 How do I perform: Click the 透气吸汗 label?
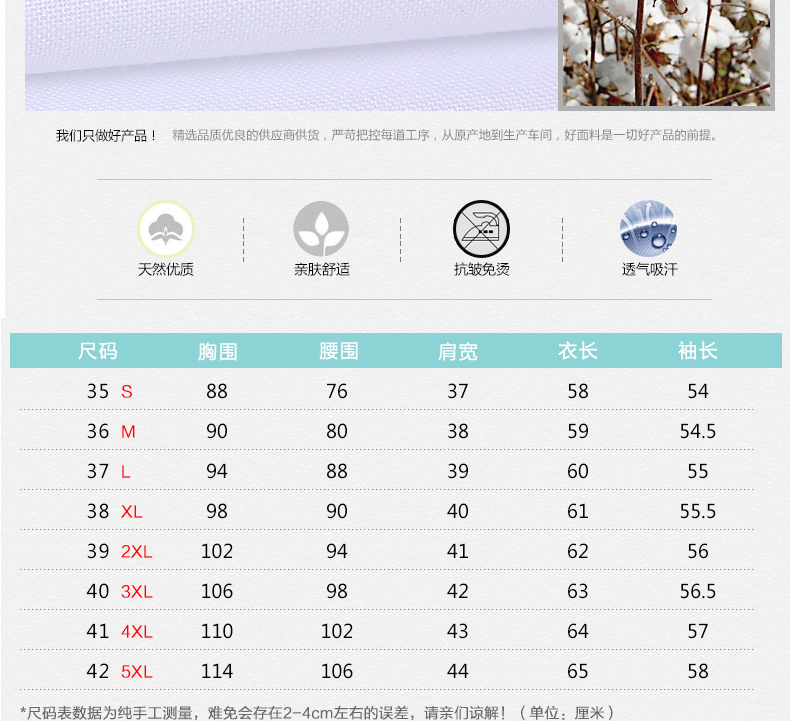(649, 270)
